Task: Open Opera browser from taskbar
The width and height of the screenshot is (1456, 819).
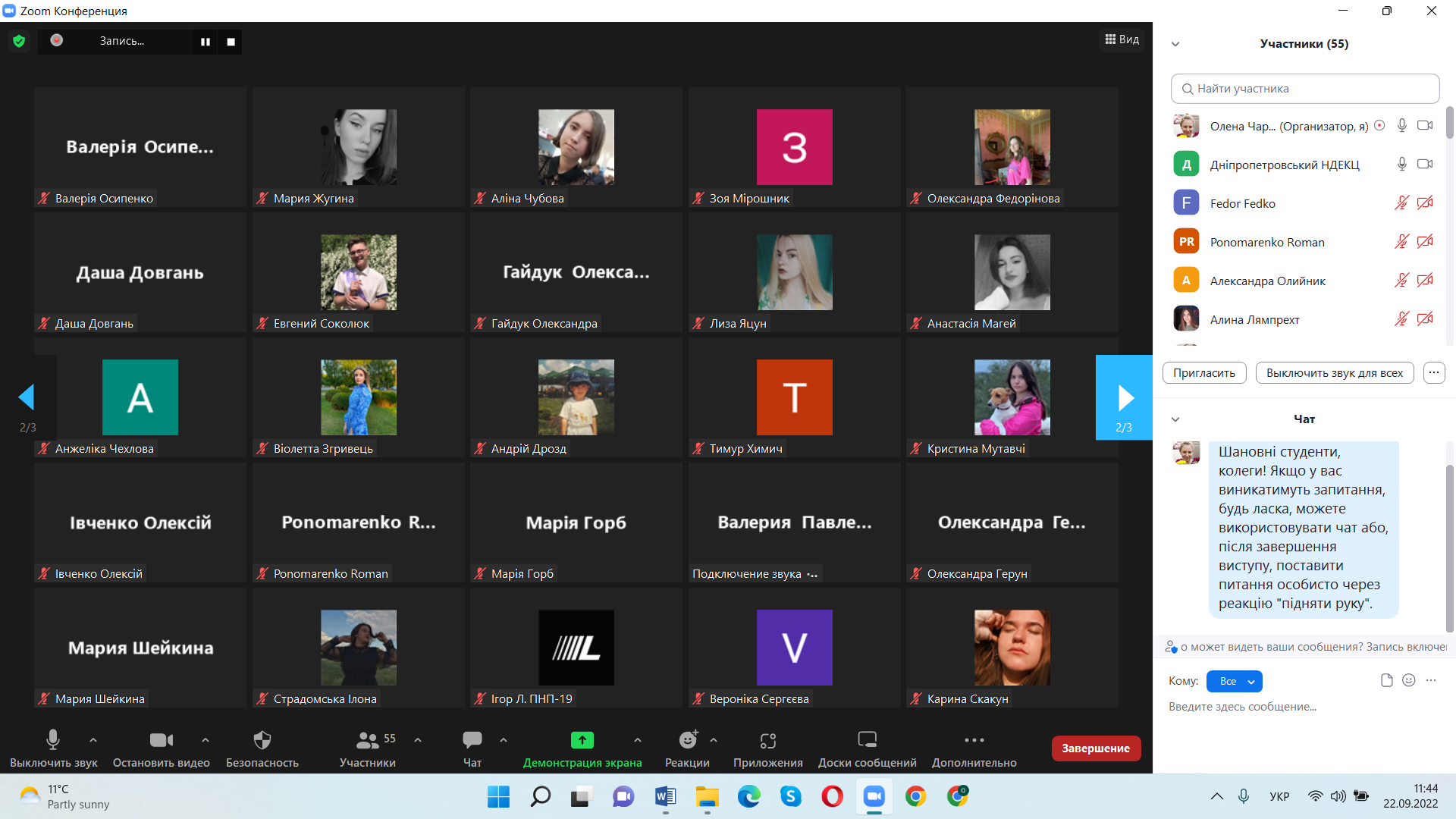Action: click(832, 796)
